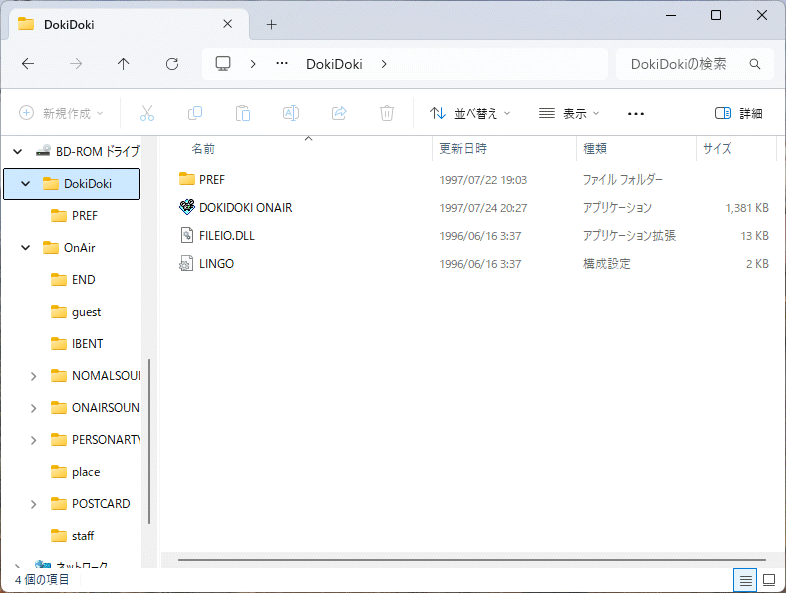Close the DokiDoki tab
786x593 pixels.
tap(228, 24)
